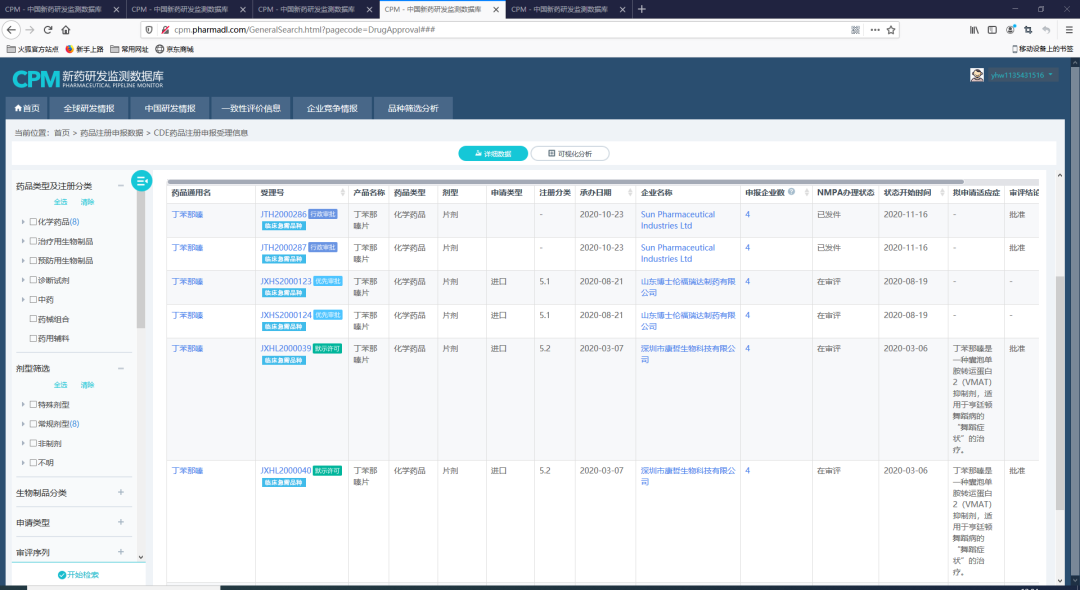Open the yhw1135431516 user dropdown
Viewport: 1080px width, 590px height.
(1022, 75)
